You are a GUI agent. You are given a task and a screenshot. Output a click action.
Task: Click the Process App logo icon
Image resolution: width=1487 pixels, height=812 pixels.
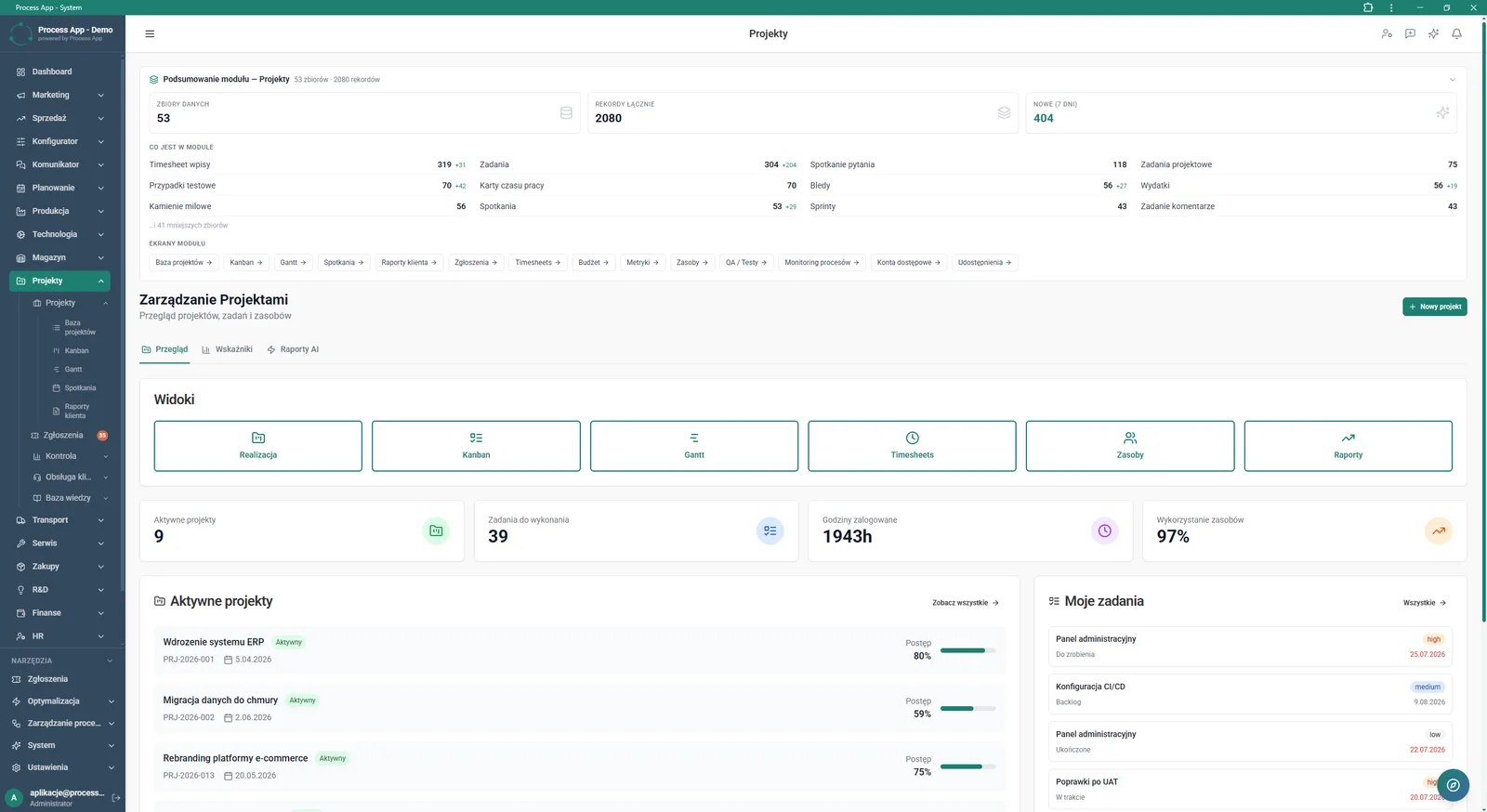tap(20, 34)
